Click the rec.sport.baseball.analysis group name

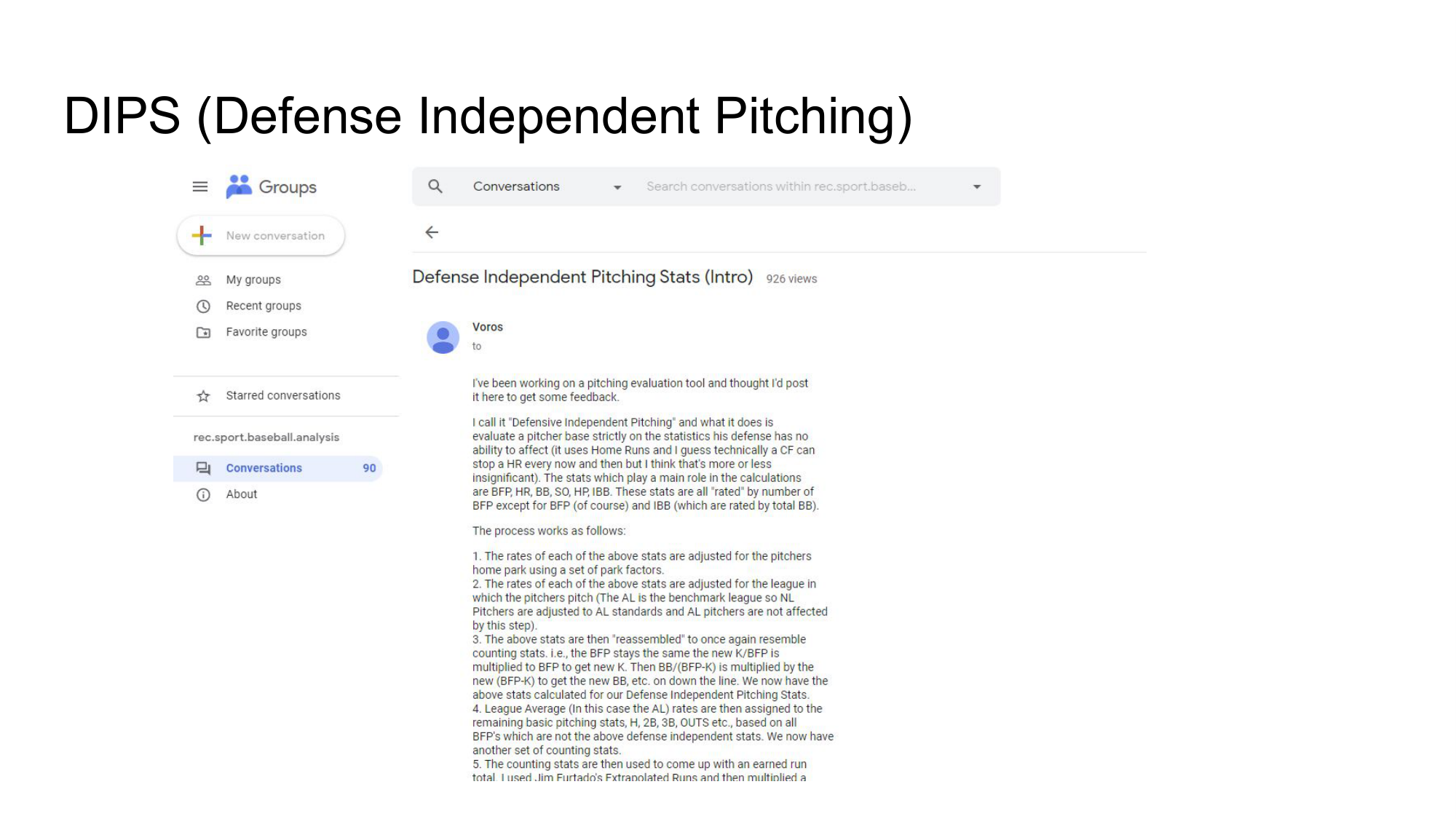[266, 438]
